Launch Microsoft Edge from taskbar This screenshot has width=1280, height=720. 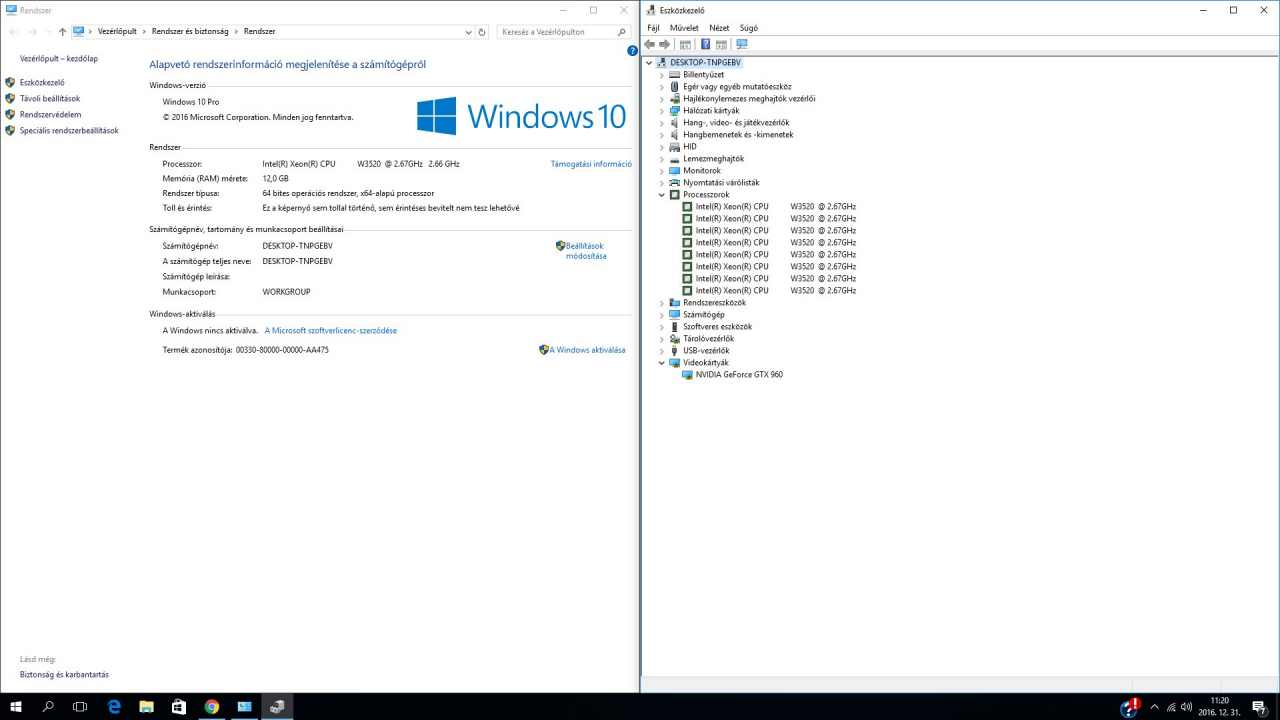113,706
